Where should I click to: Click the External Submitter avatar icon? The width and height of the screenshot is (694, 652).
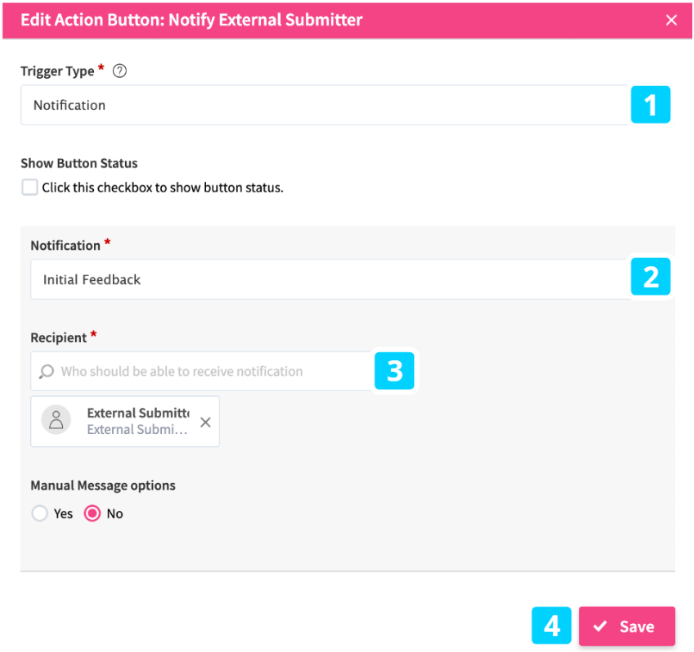pos(57,421)
